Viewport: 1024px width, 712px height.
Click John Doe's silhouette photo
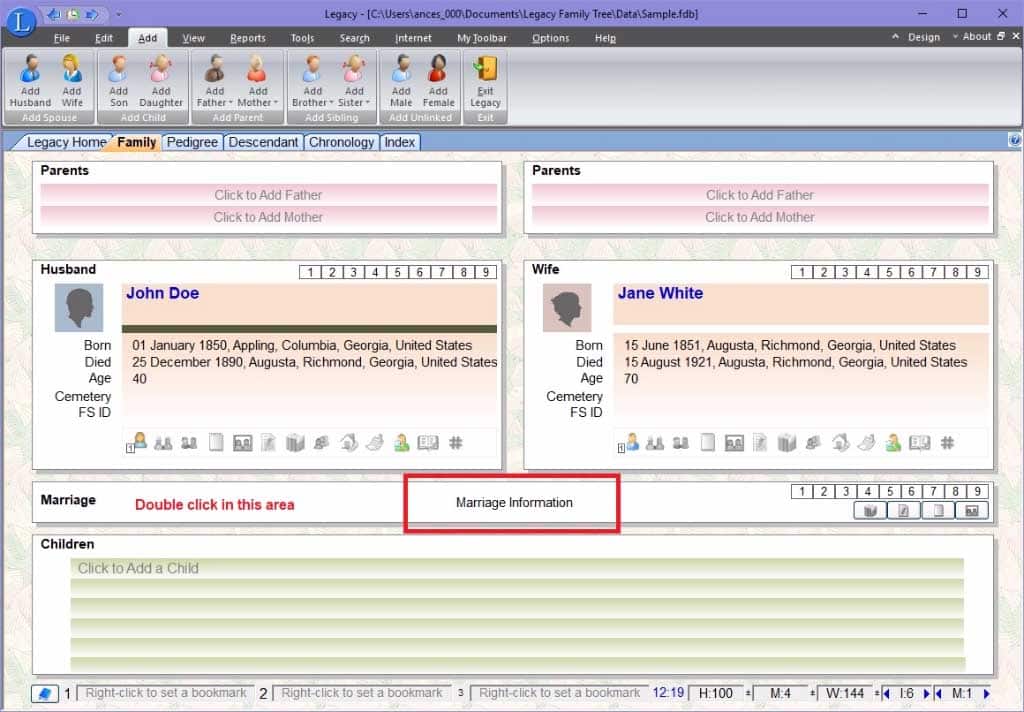[x=79, y=307]
